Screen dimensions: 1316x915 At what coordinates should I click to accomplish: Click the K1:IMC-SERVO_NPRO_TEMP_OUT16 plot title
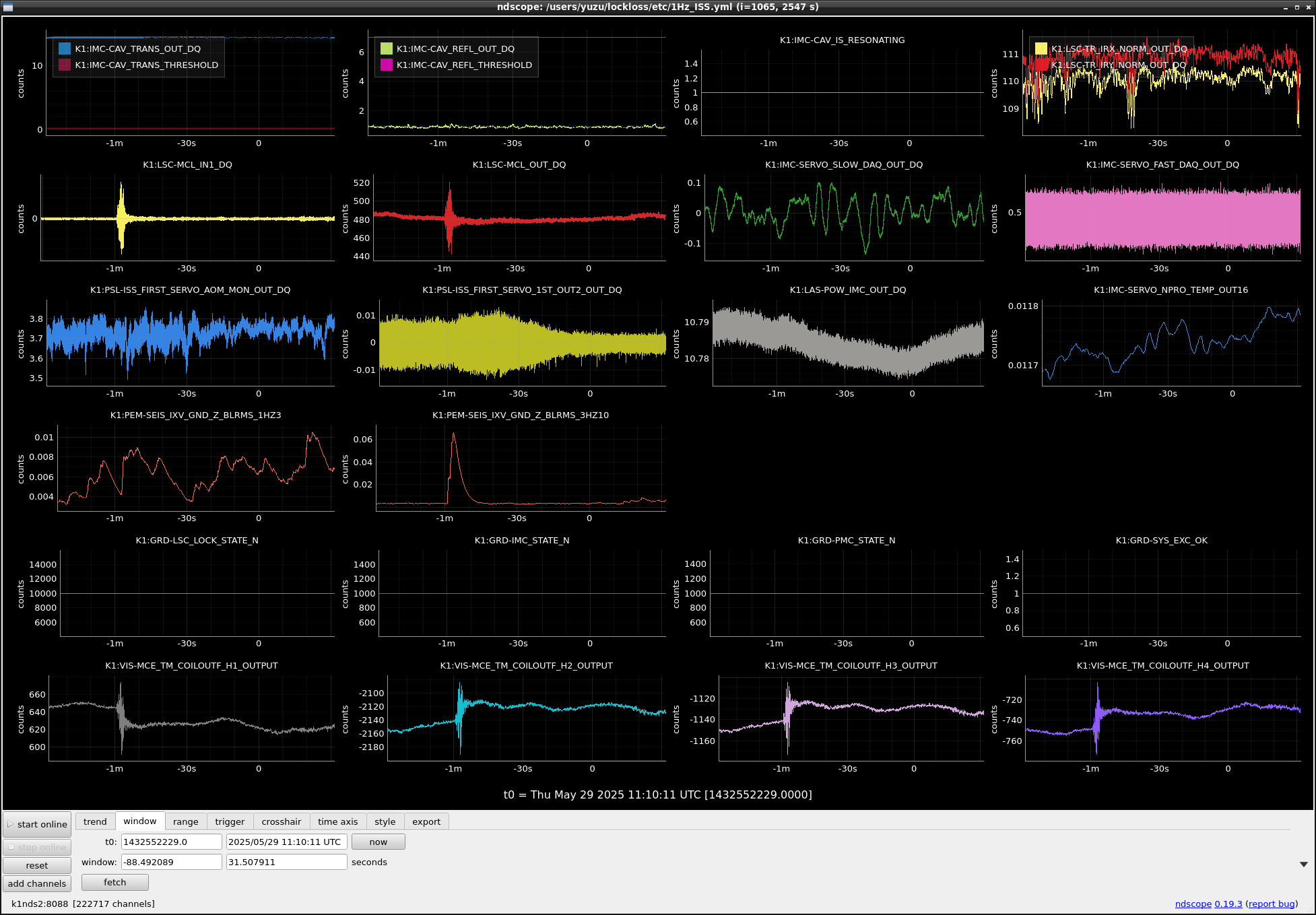1171,290
